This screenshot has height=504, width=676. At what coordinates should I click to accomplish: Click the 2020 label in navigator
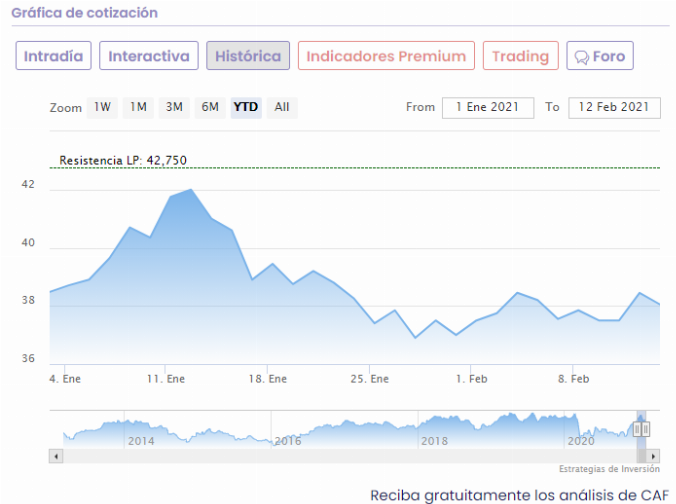tap(581, 441)
